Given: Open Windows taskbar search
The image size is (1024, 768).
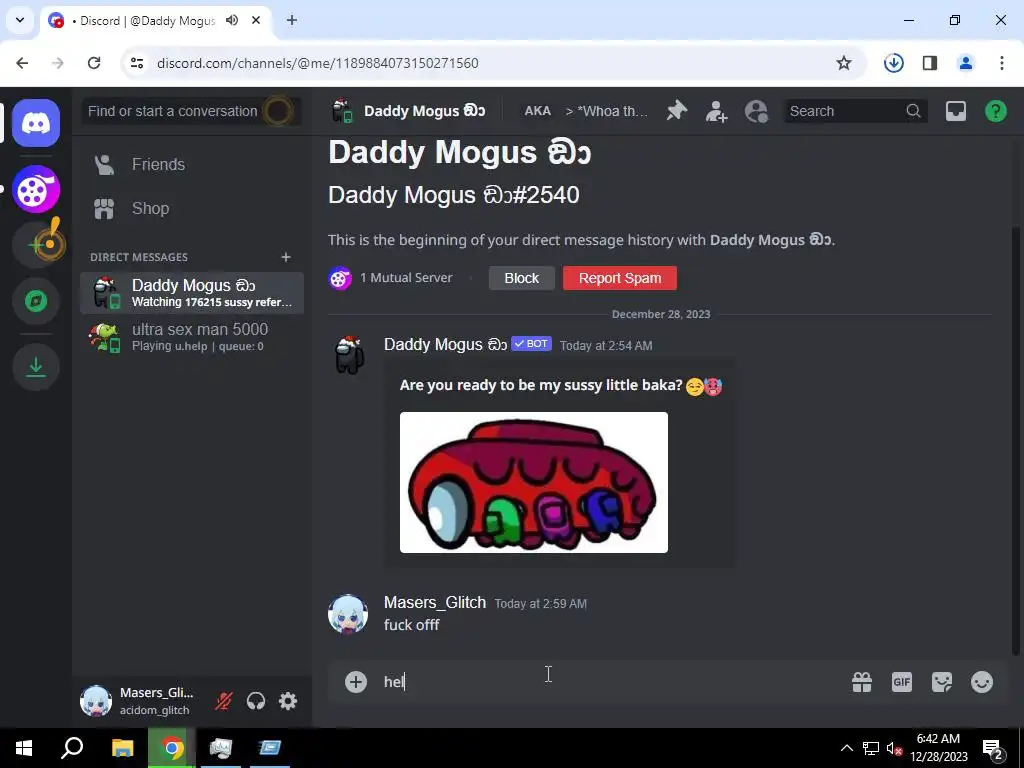Looking at the screenshot, I should [72, 748].
